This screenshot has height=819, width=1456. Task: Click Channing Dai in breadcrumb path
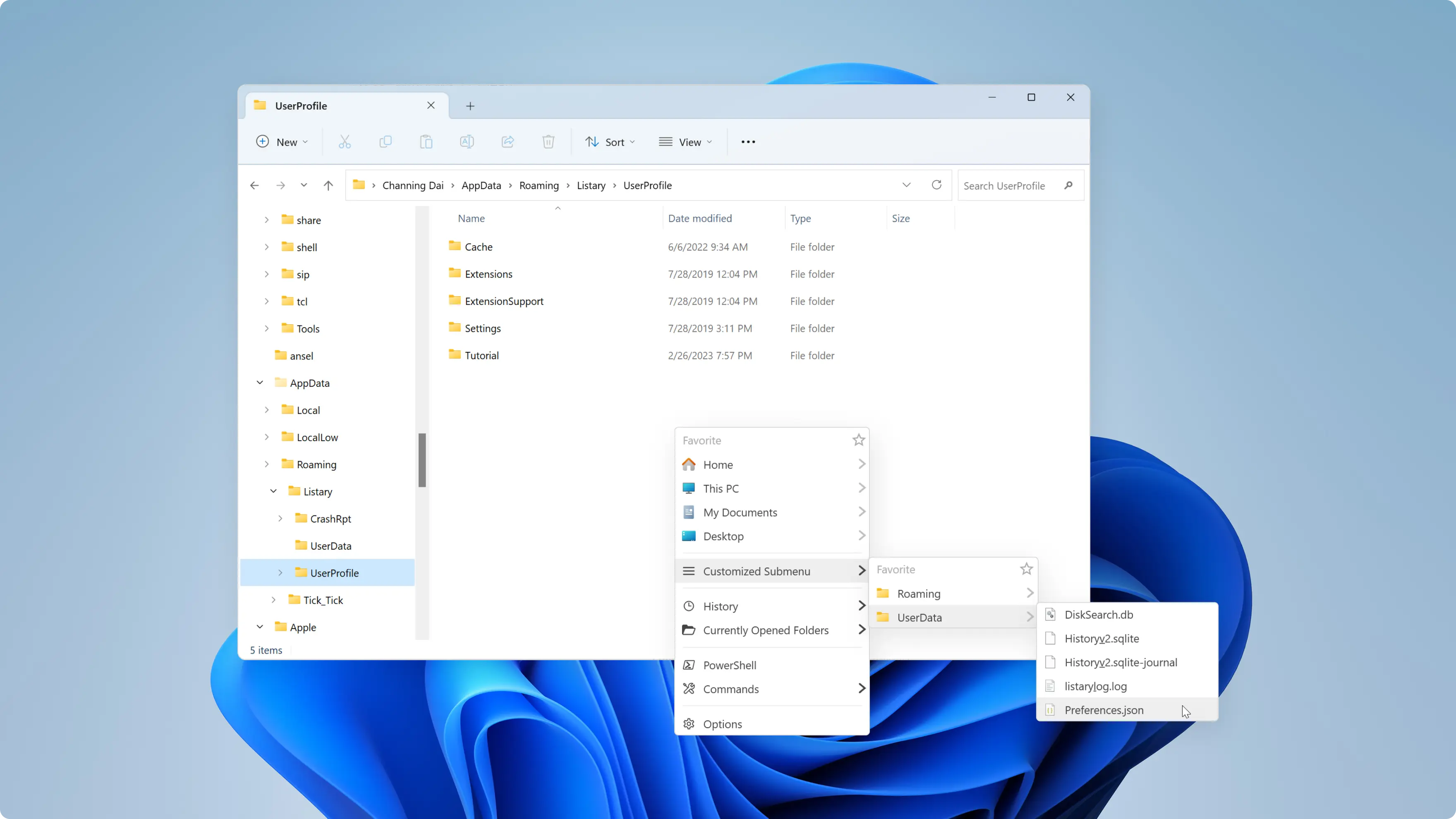coord(413,185)
